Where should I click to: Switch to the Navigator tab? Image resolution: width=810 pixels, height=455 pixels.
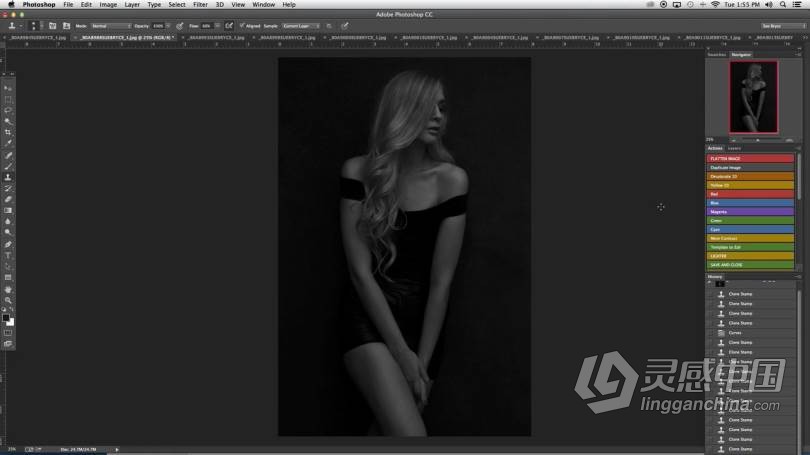tap(741, 54)
